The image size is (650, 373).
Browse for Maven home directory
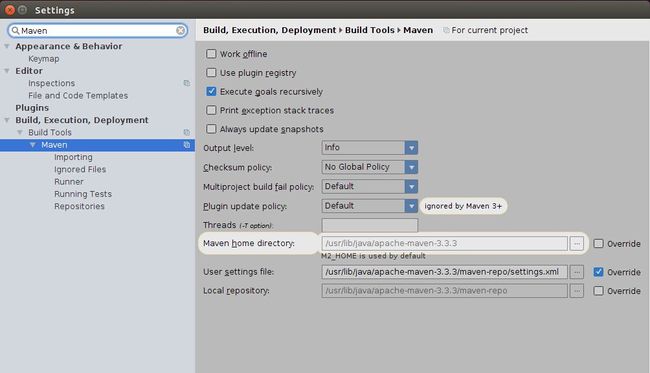click(x=577, y=243)
